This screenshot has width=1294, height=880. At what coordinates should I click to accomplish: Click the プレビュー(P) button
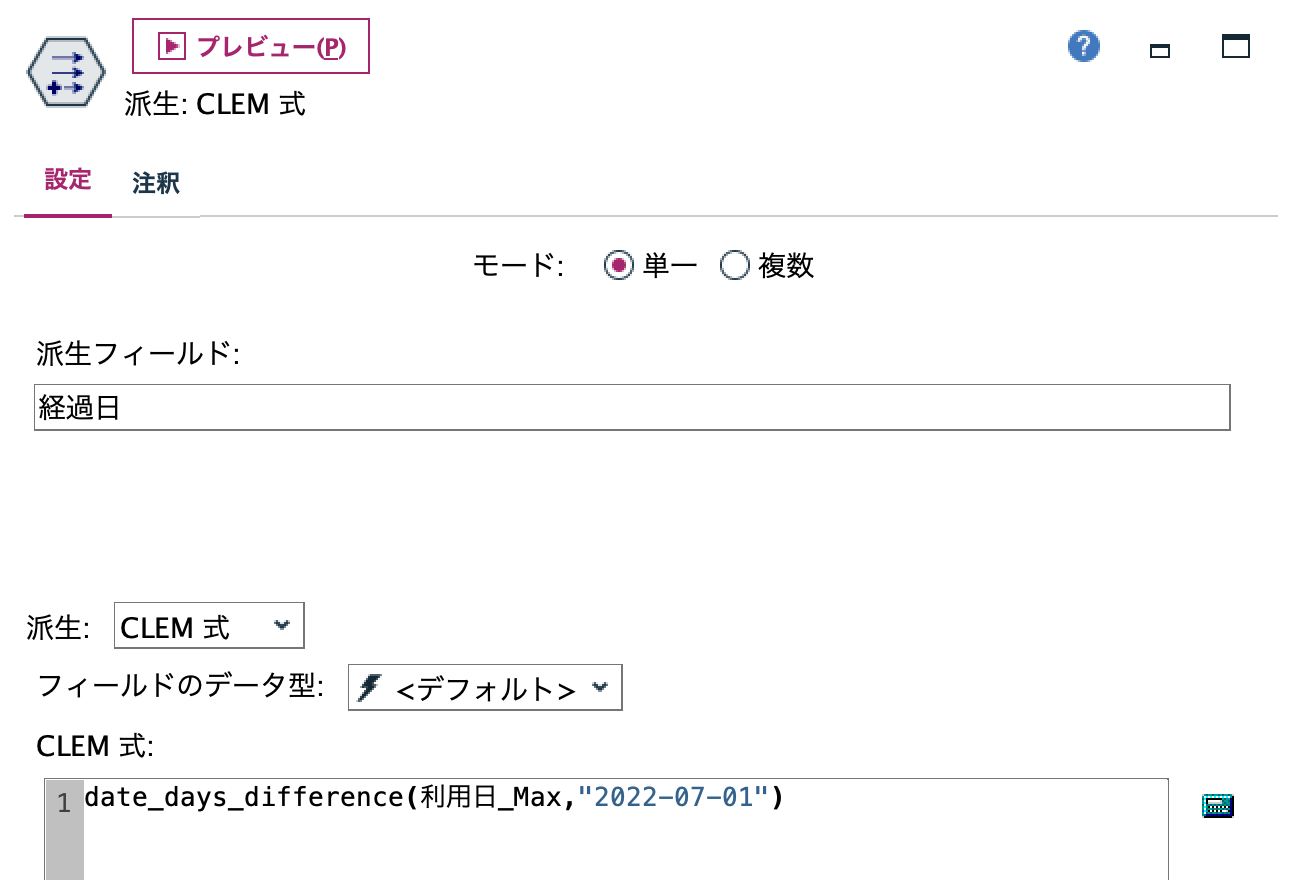[x=250, y=45]
